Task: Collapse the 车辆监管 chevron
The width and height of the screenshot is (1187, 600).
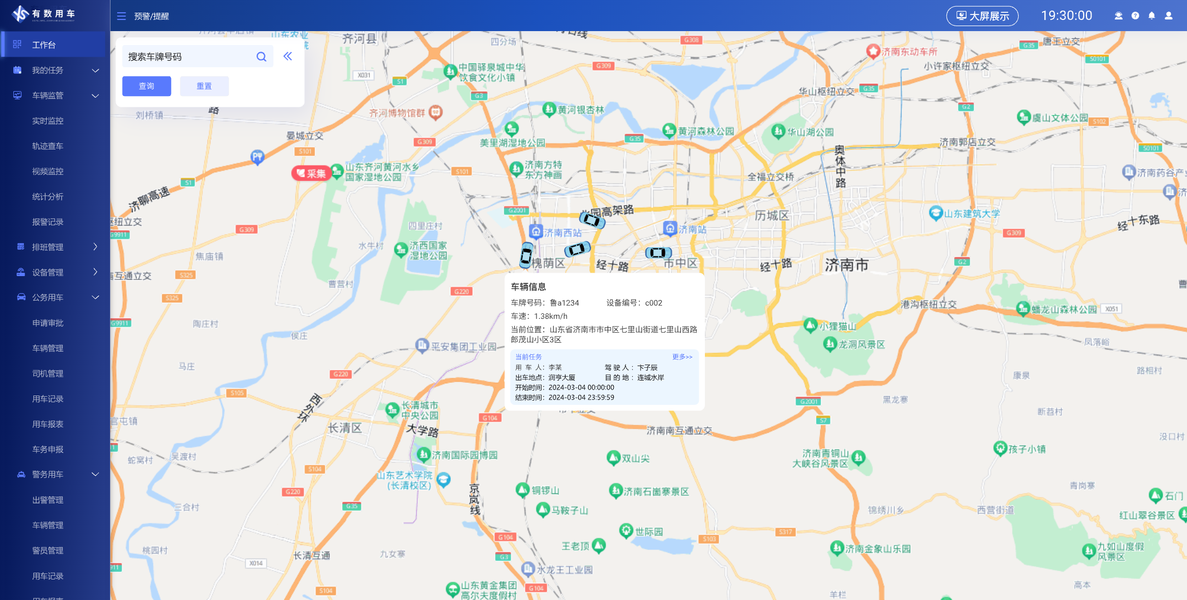Action: coord(95,95)
